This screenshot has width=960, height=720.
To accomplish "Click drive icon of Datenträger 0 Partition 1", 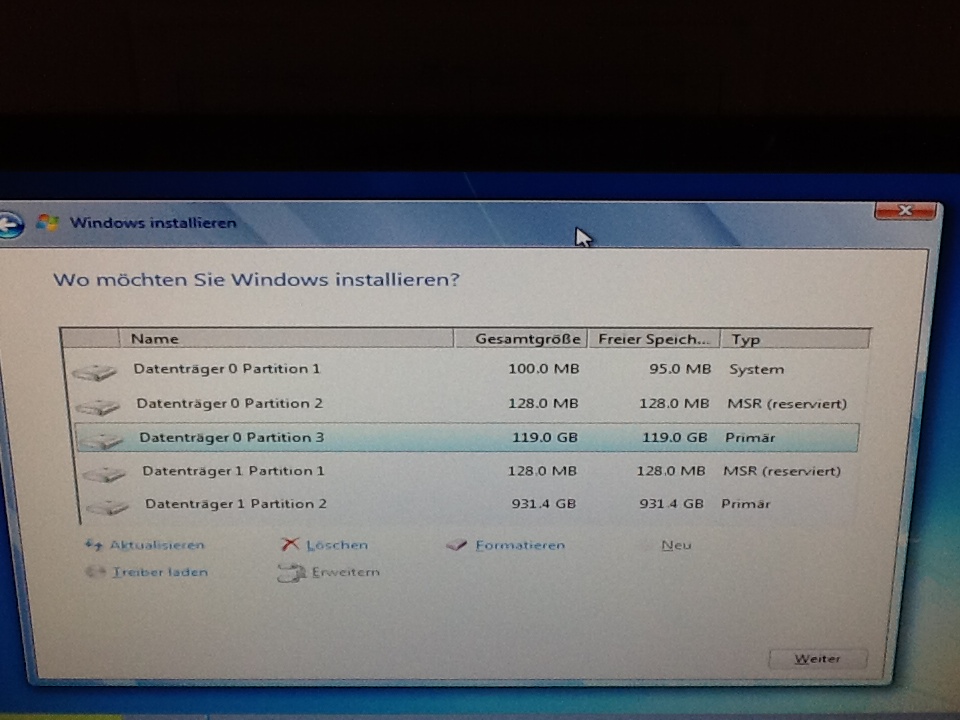I will pos(94,372).
